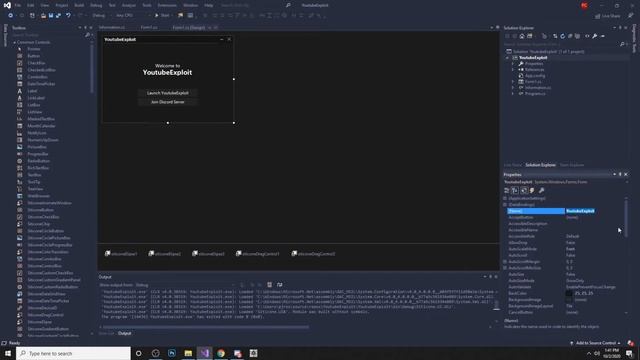Click the Output horizontal scrollbar
640x360 pixels.
tap(206, 327)
